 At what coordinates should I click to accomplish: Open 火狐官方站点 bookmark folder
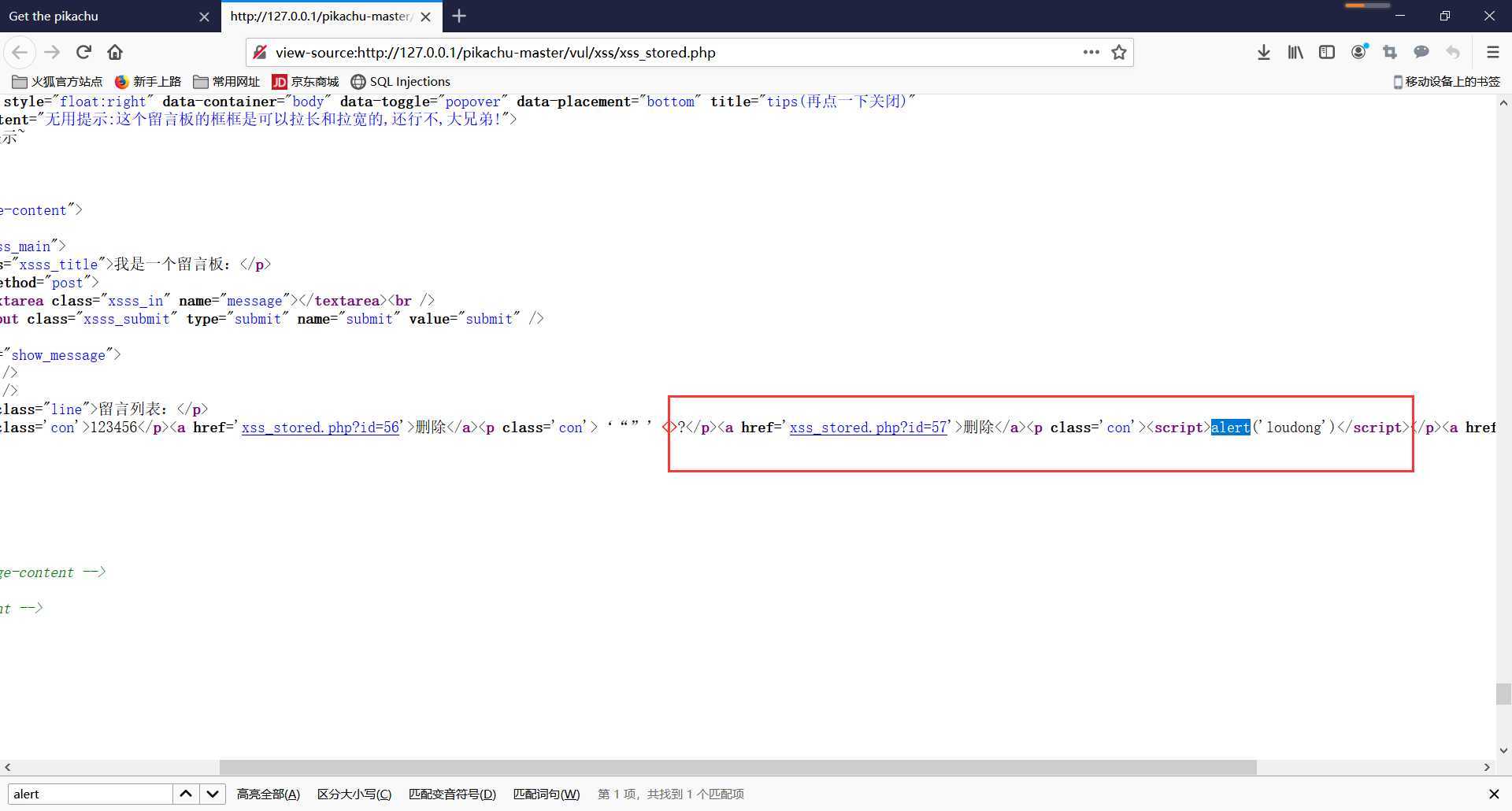tap(57, 82)
